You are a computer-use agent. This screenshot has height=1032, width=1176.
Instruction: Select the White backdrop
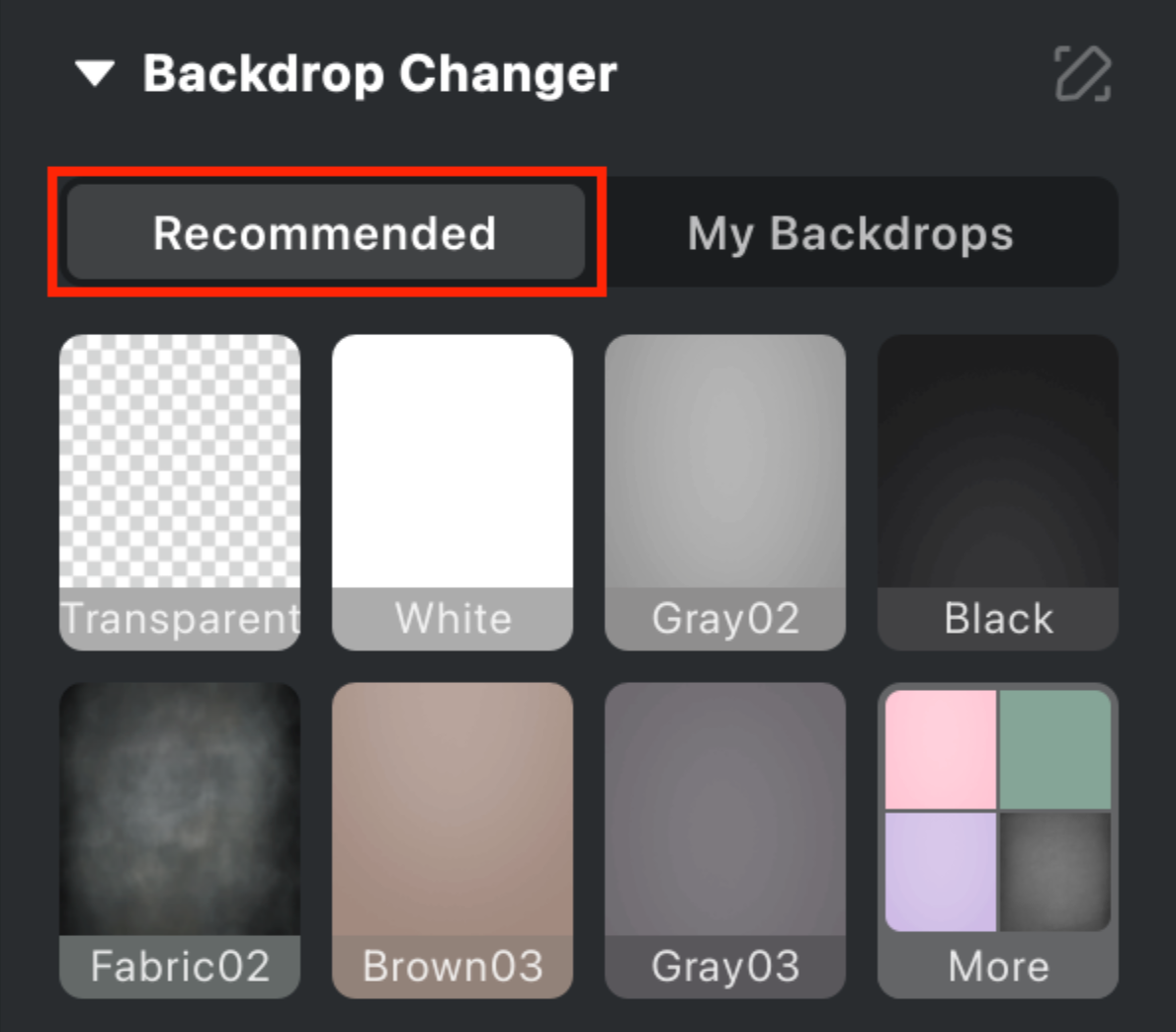[452, 465]
